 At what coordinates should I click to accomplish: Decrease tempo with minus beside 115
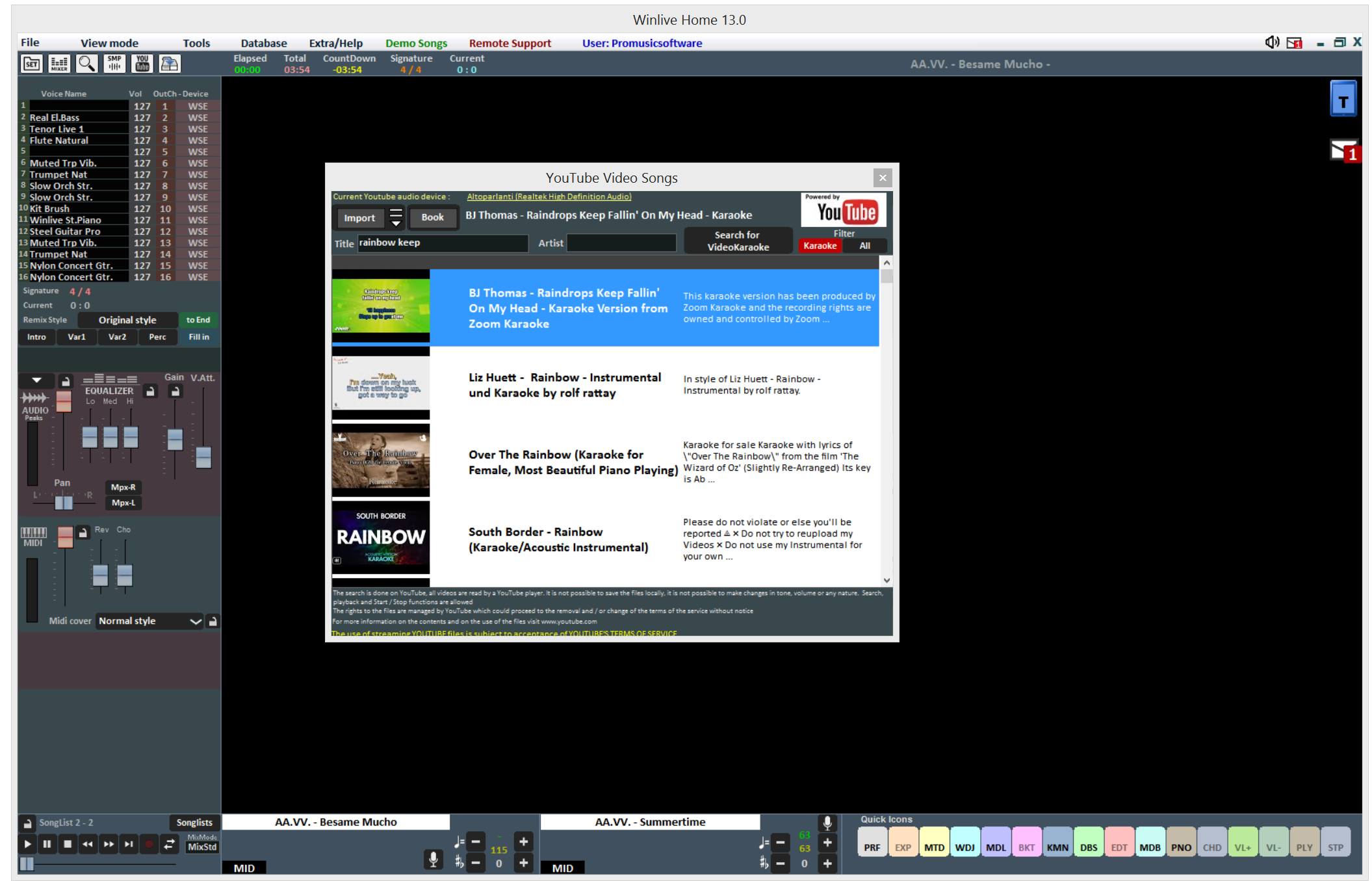coord(476,842)
